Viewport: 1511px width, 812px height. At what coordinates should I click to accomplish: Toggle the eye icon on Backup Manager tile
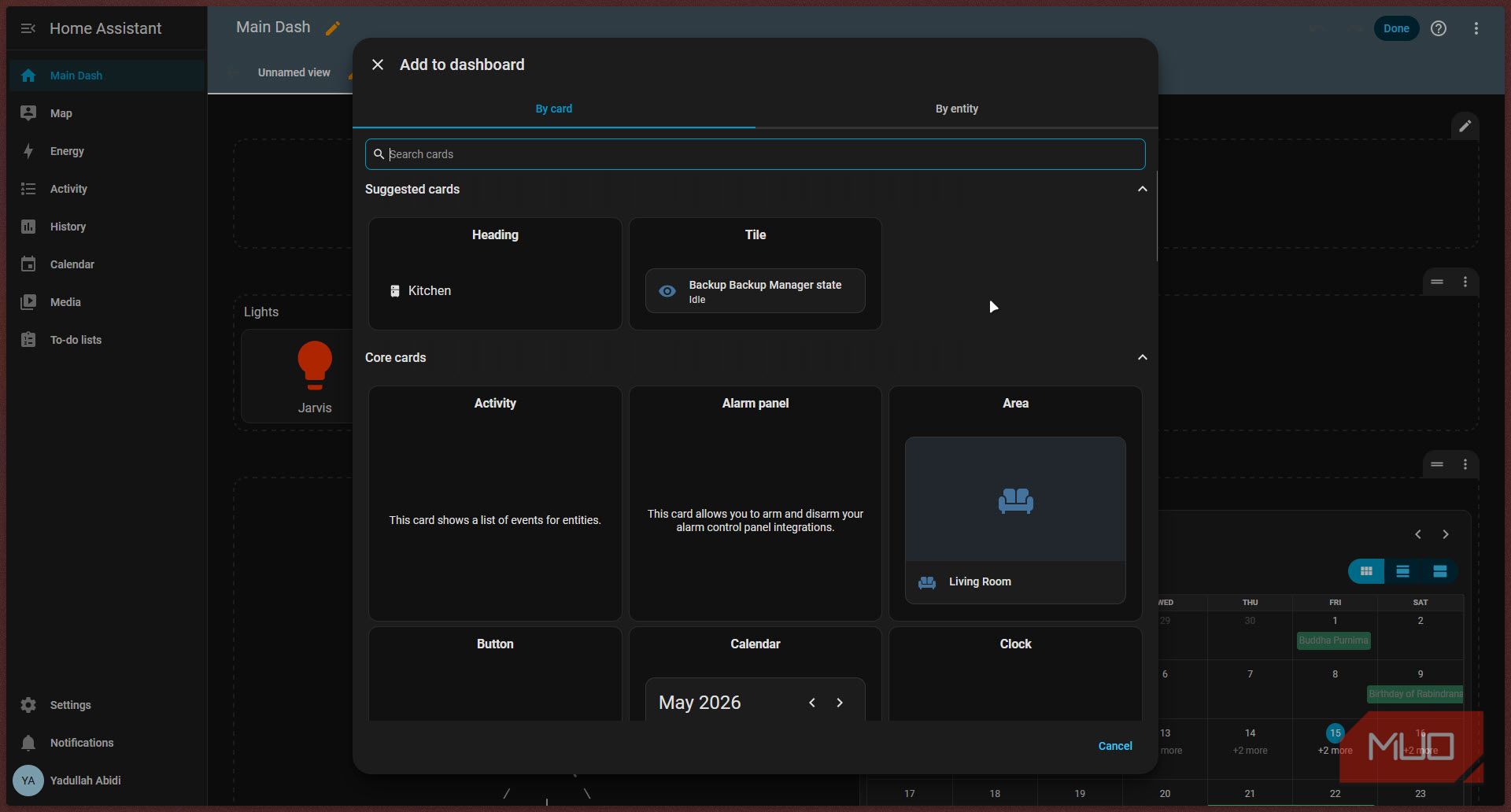667,291
